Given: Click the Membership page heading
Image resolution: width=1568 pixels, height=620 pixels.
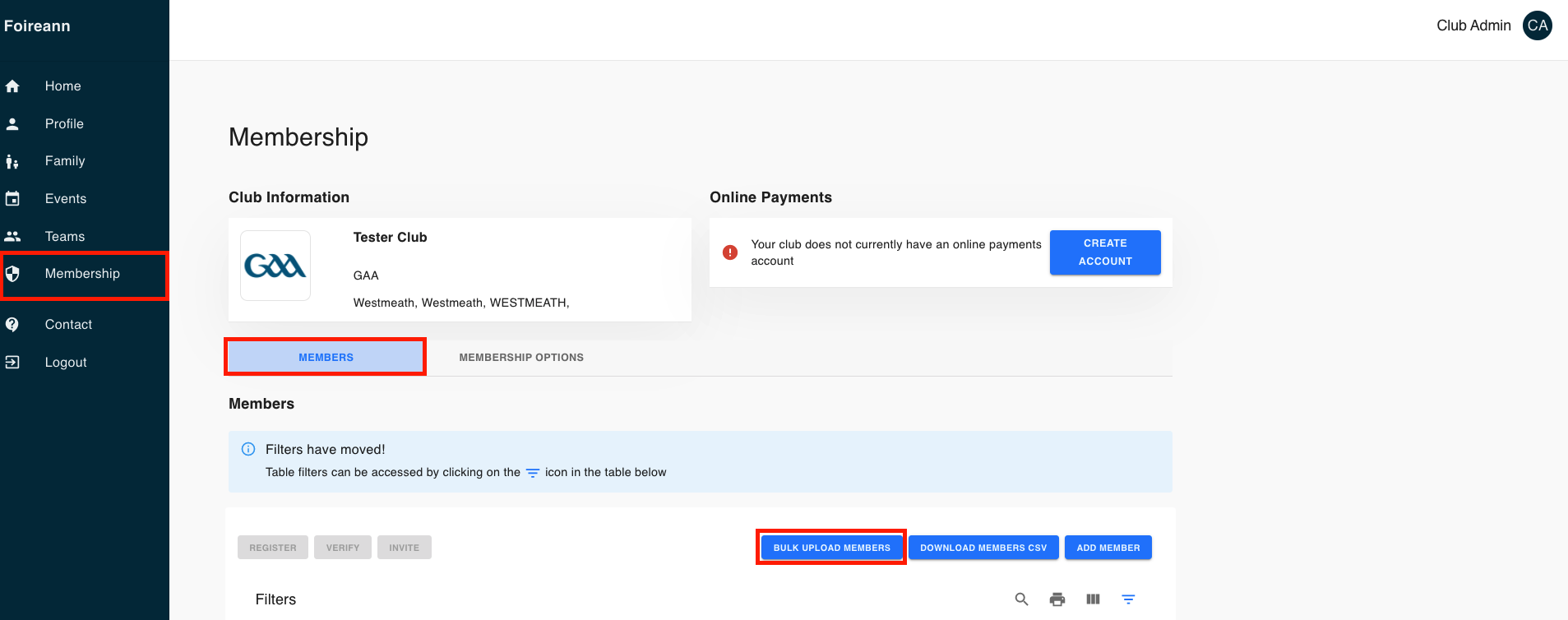Looking at the screenshot, I should click(298, 137).
